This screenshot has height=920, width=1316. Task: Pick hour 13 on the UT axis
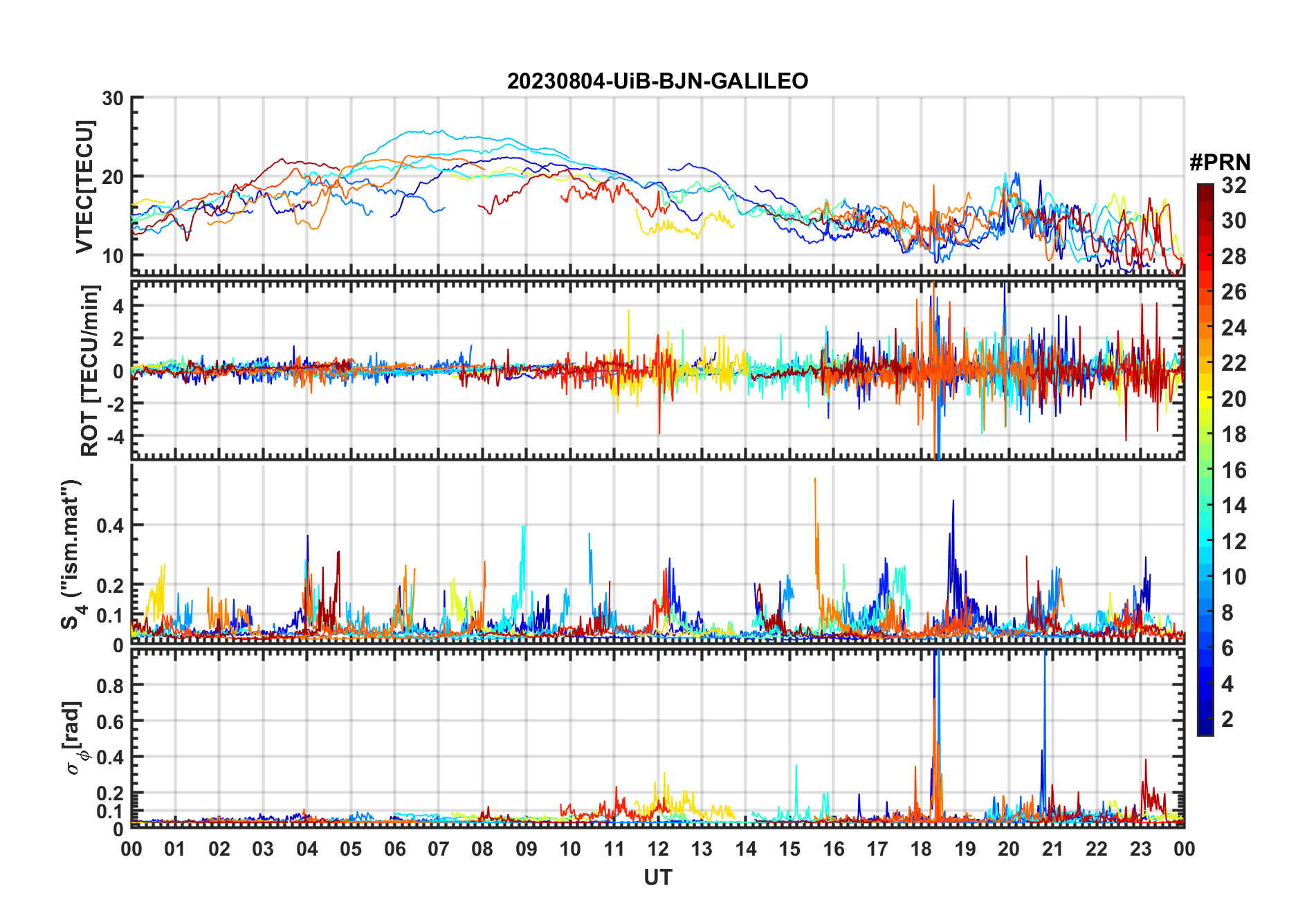pyautogui.click(x=702, y=849)
